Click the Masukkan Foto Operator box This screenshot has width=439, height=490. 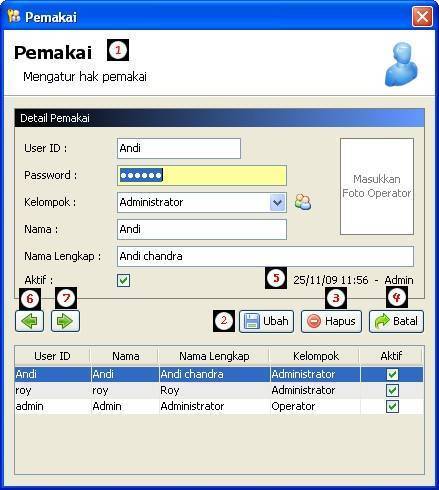click(x=377, y=186)
